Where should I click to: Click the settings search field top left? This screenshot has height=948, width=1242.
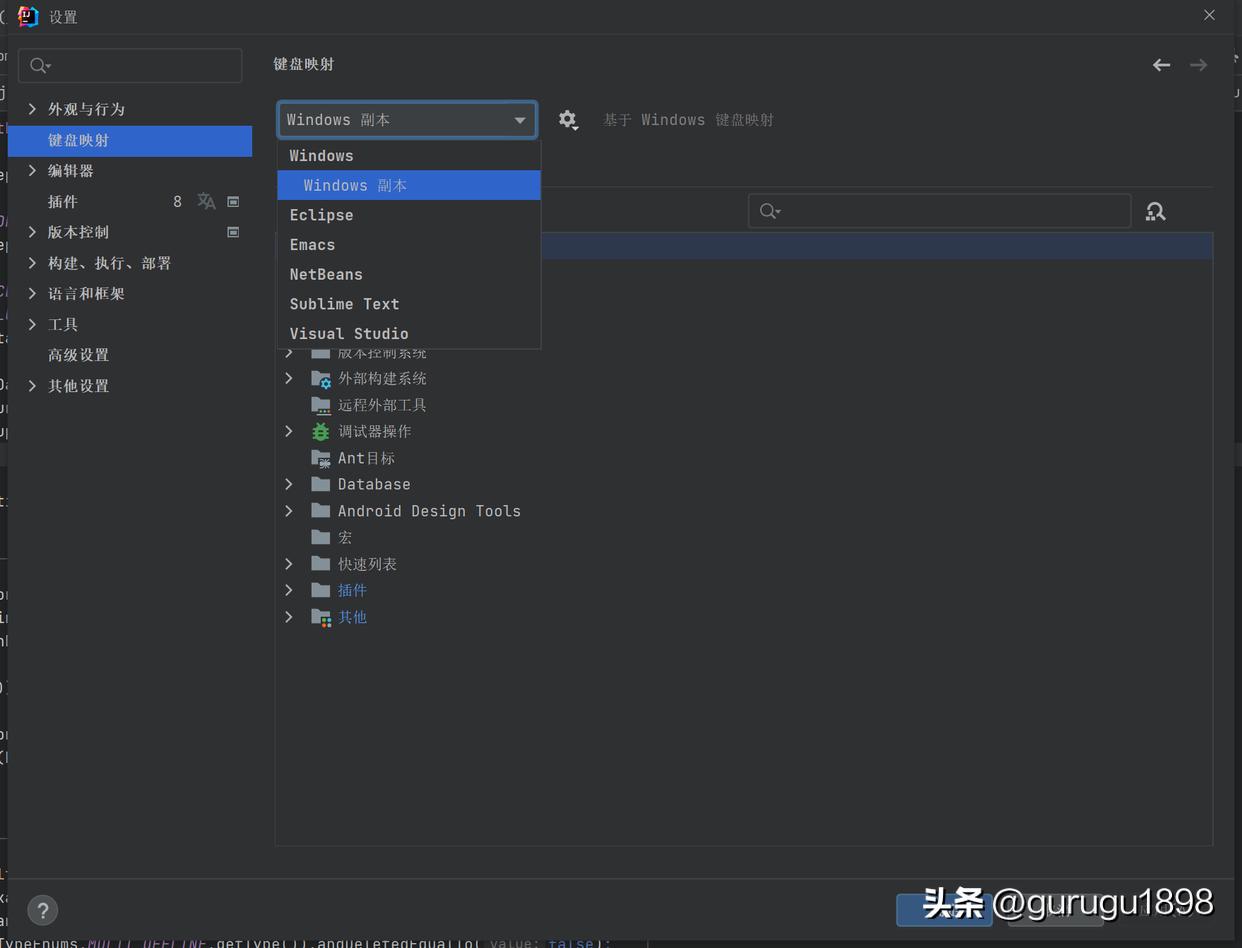pos(129,64)
